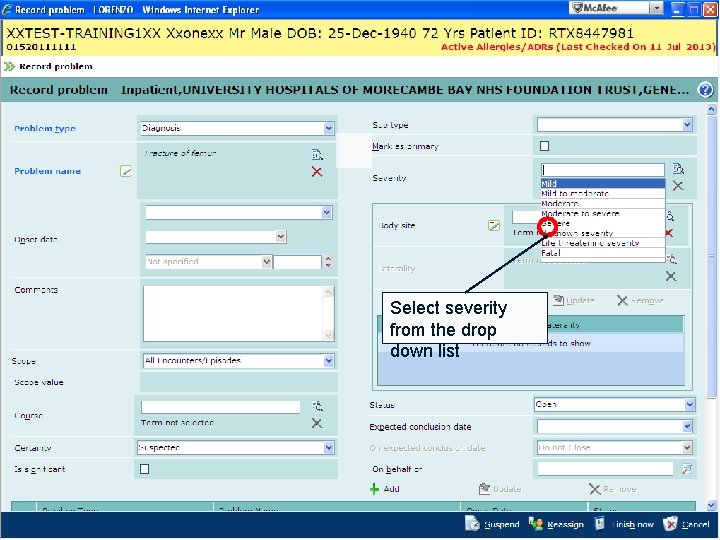Image resolution: width=720 pixels, height=540 pixels.
Task: Open the Expected conclusion date dropdown
Action: click(x=687, y=427)
